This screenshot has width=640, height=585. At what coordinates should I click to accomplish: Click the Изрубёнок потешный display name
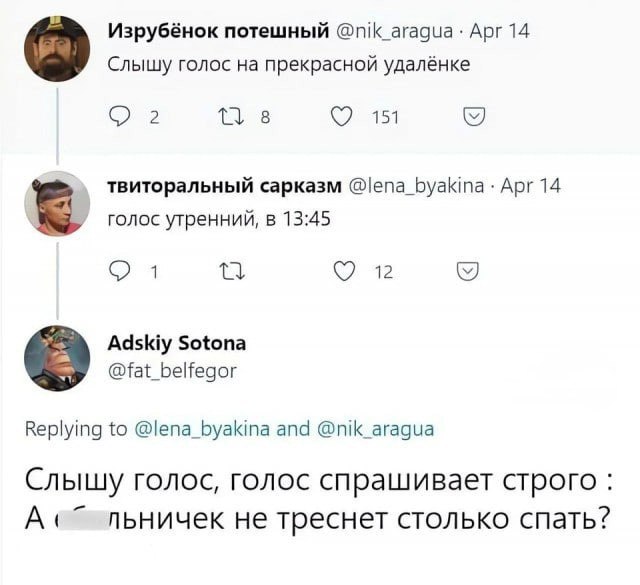[218, 31]
